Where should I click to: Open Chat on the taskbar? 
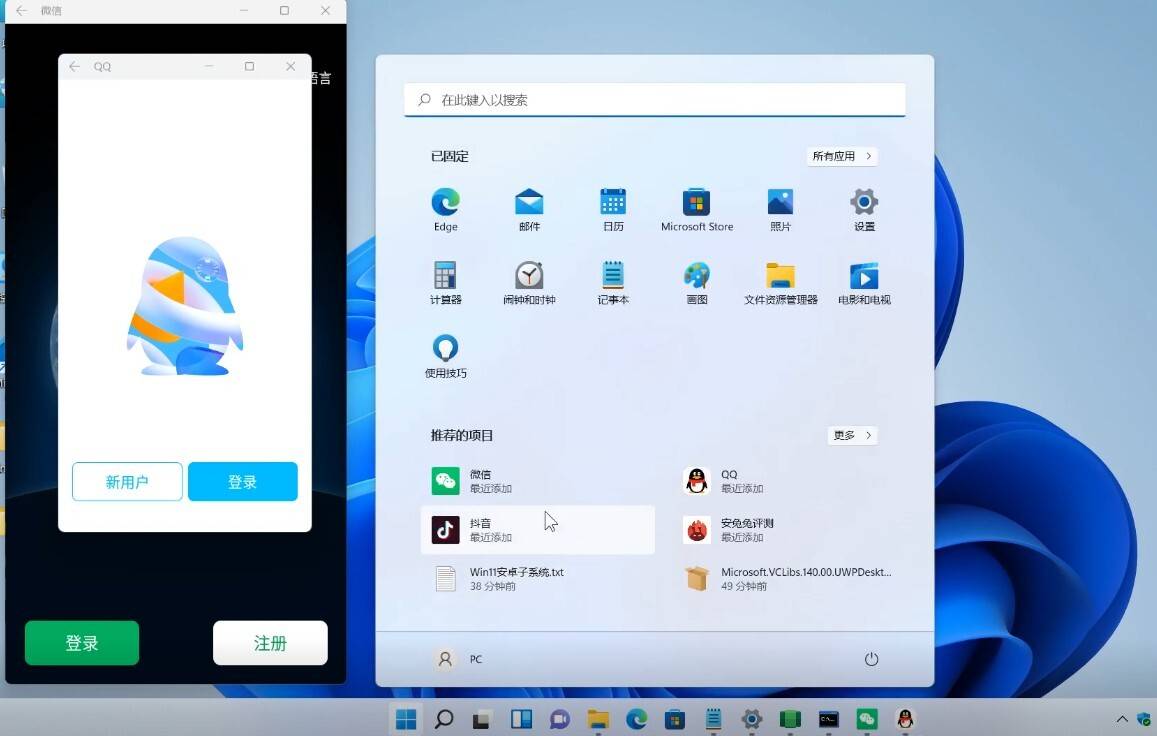(559, 718)
